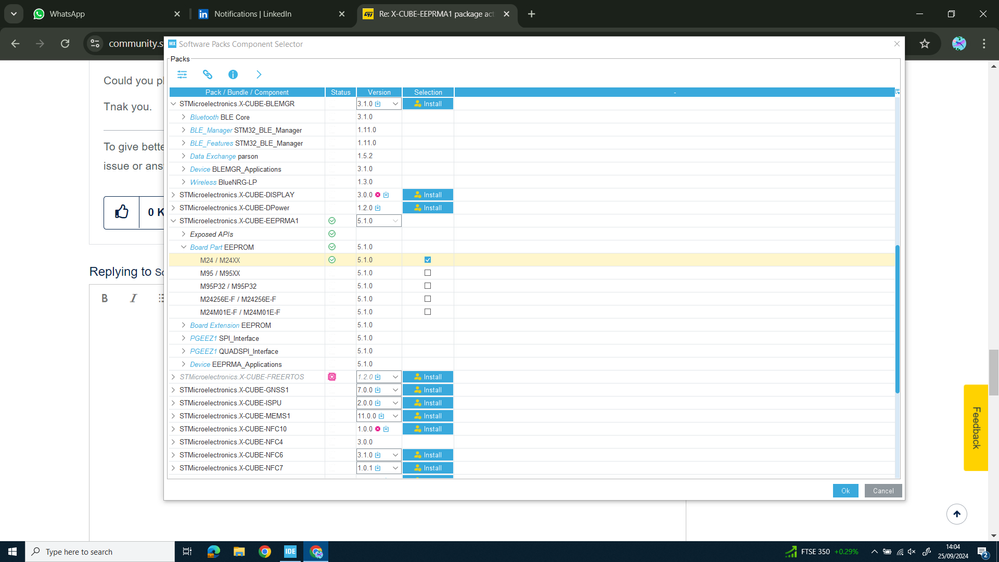Install the X-CUBE-DISPLAY pack

tap(428, 195)
